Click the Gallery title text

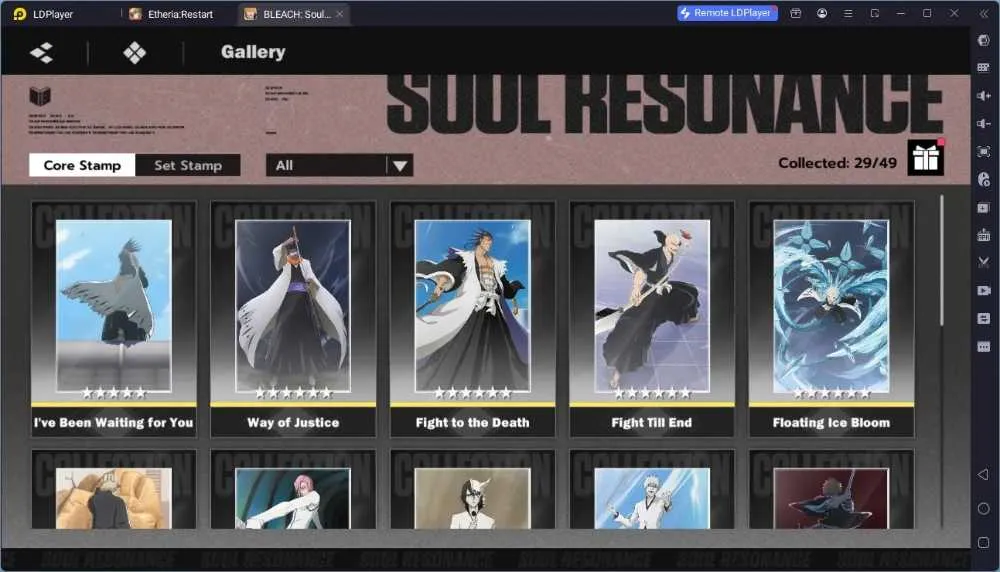point(253,52)
